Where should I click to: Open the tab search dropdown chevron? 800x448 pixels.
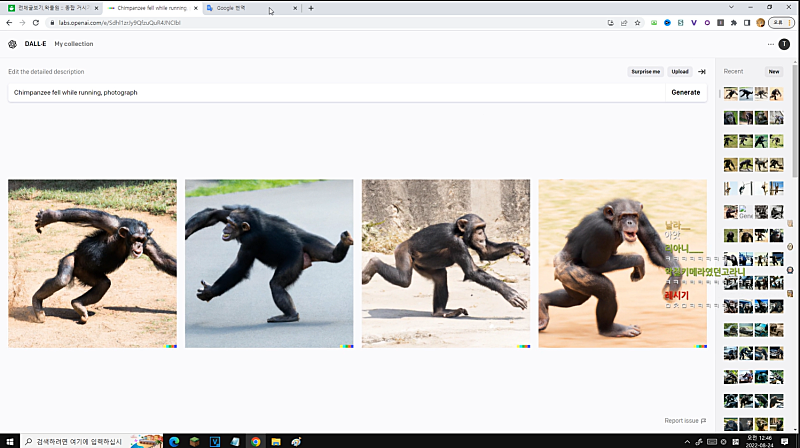point(731,7)
